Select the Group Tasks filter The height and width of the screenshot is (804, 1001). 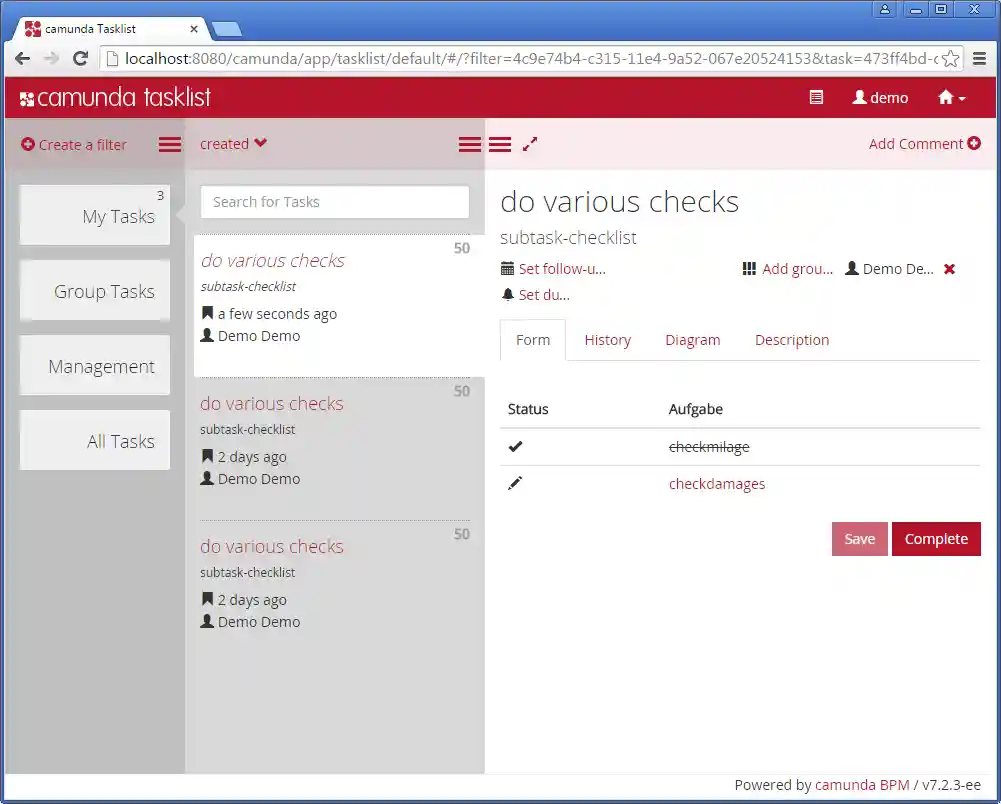pos(96,291)
